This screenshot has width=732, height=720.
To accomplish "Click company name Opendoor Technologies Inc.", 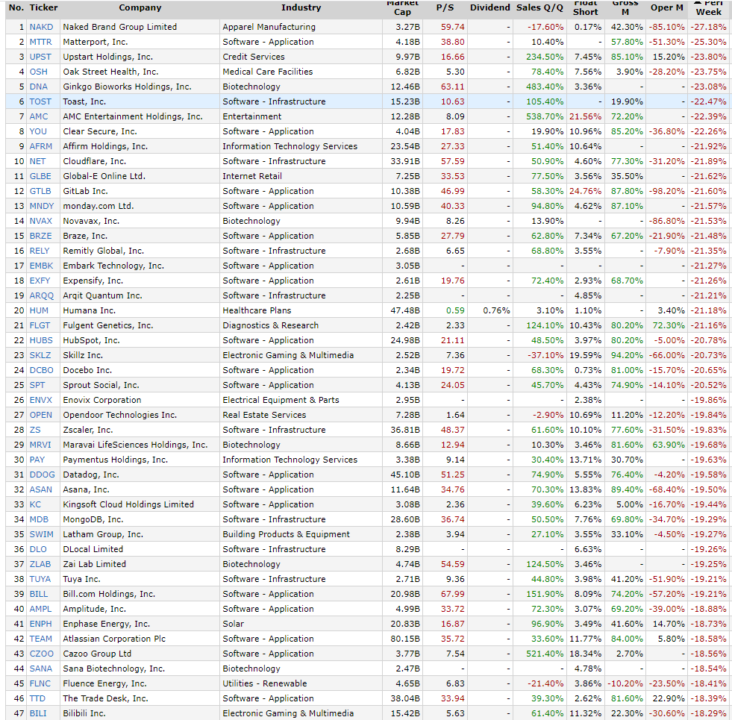I will coord(120,416).
